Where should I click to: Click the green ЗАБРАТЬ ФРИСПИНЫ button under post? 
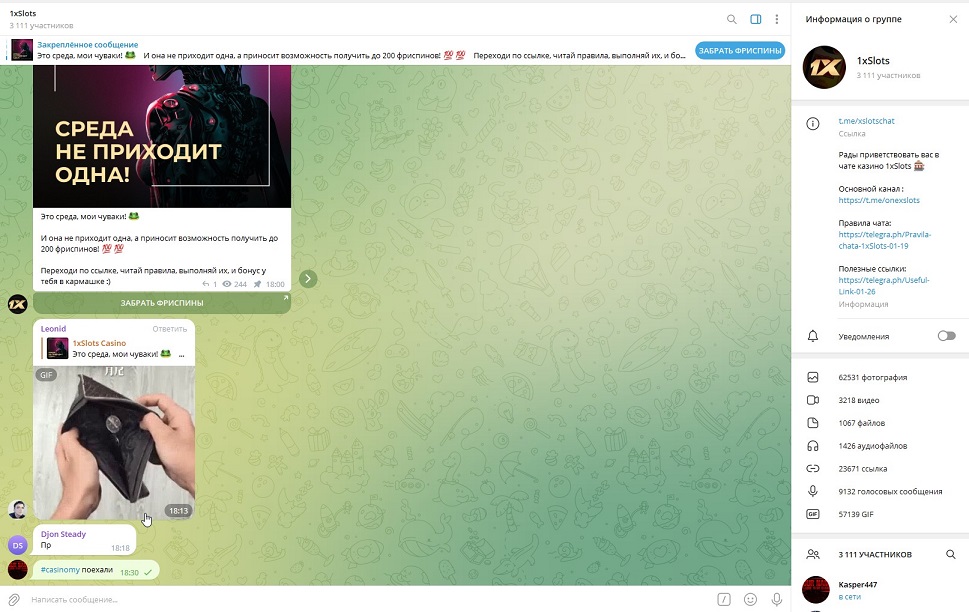point(162,303)
